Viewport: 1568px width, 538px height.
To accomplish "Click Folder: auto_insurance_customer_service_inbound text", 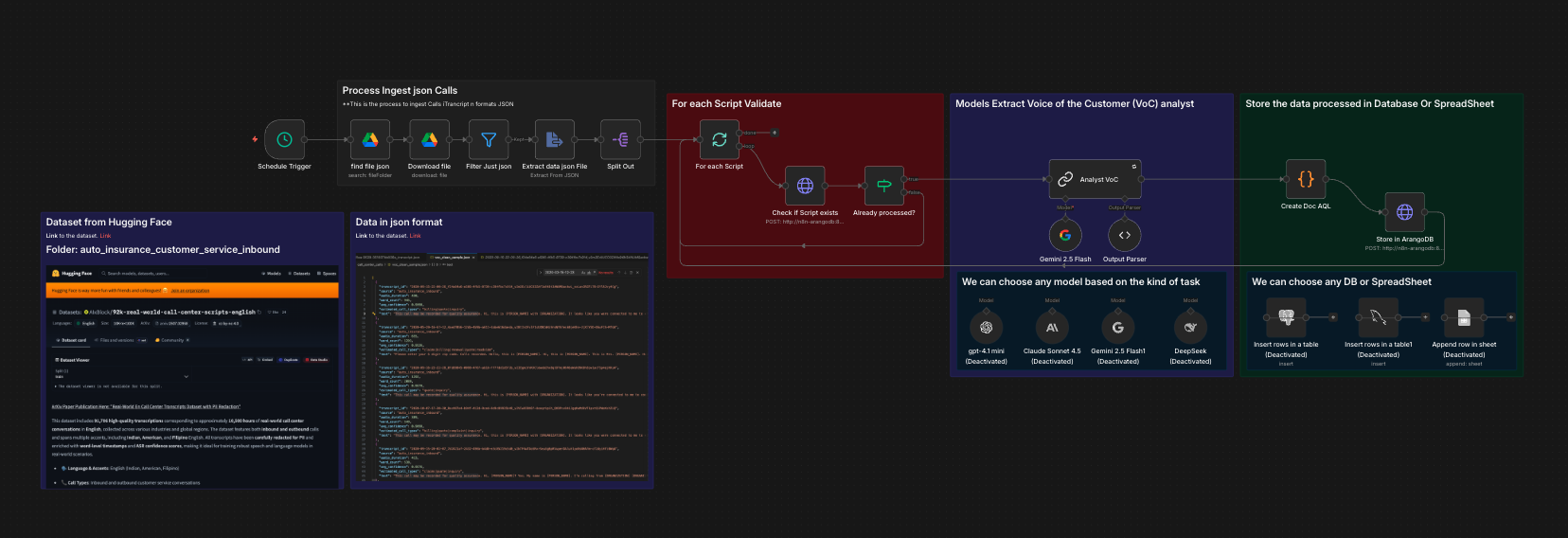I will click(163, 250).
